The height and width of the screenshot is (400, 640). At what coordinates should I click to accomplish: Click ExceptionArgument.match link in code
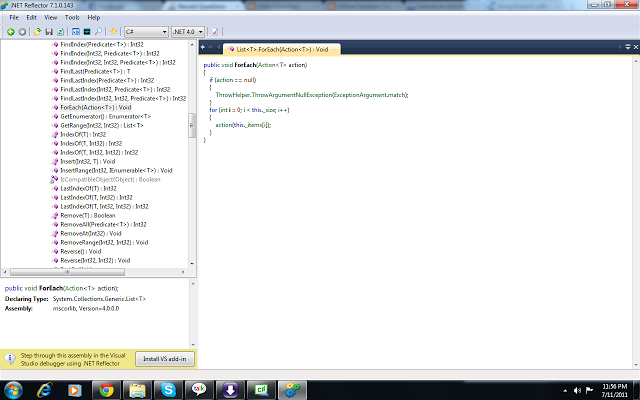[x=370, y=95]
